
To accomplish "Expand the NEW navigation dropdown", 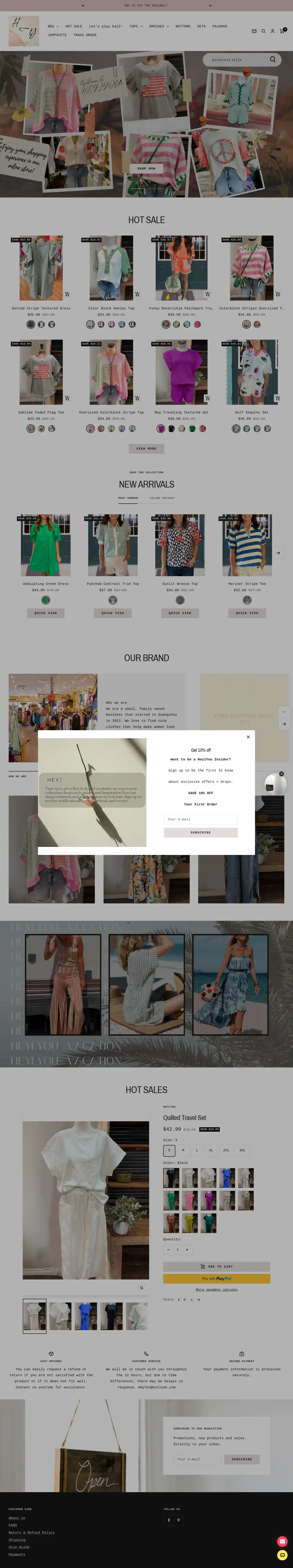I will pos(53,26).
